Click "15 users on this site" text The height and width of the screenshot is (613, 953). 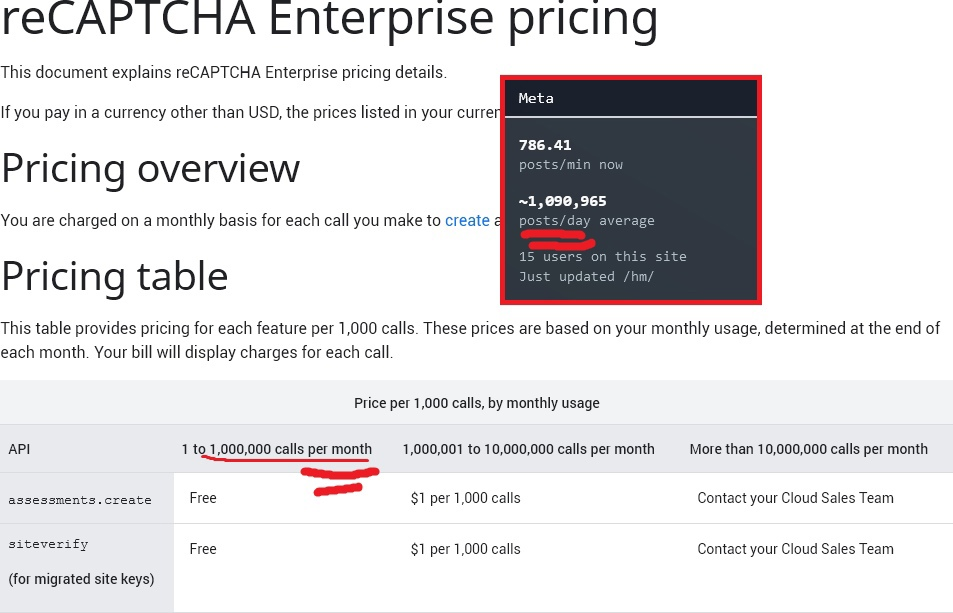click(x=602, y=256)
